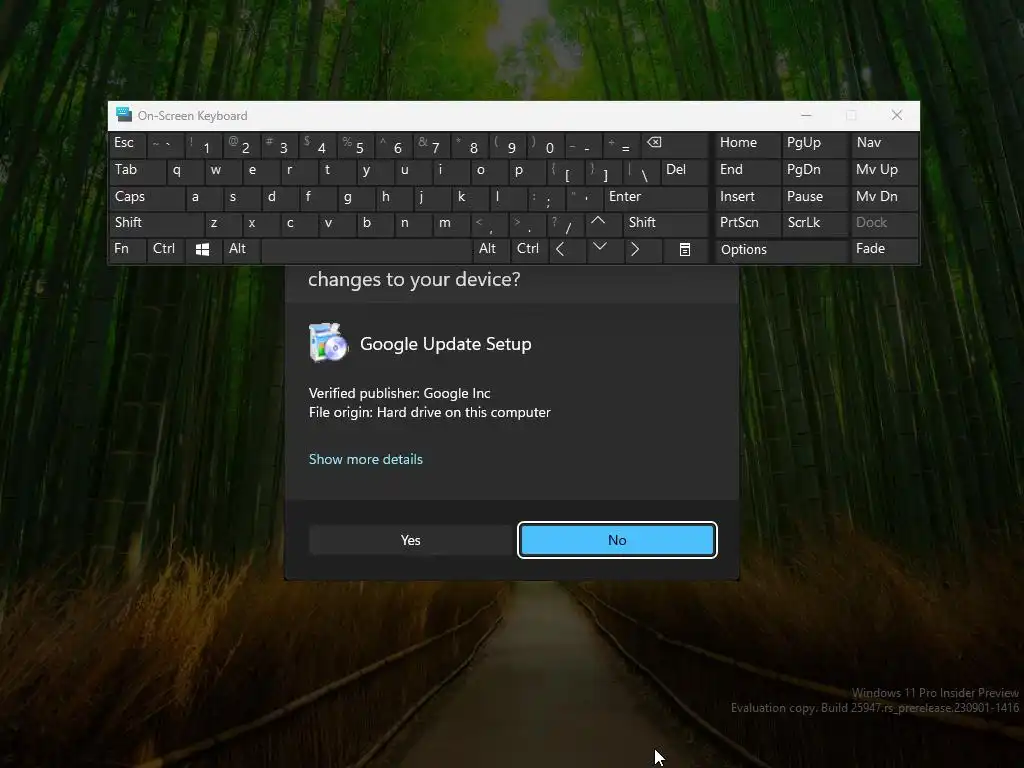
Task: Toggle the right Ctrl key
Action: click(529, 249)
